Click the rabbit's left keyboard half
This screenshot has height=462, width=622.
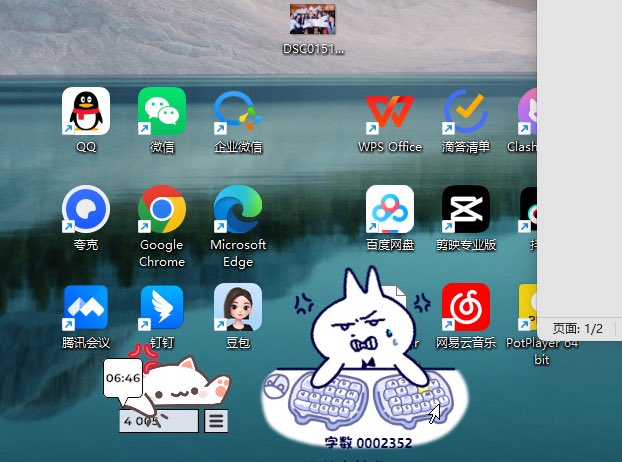coord(327,399)
